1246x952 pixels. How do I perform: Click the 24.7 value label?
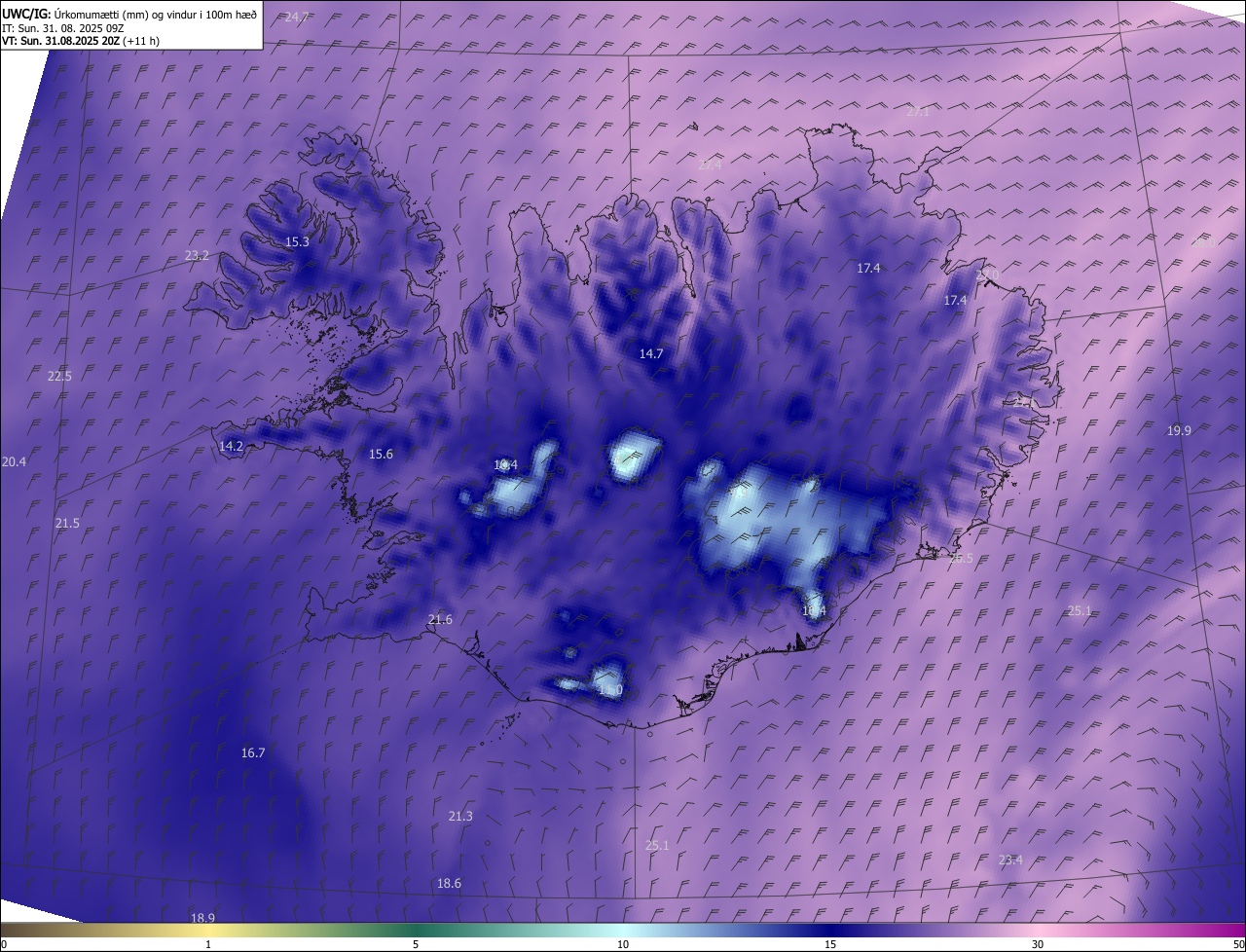[297, 18]
